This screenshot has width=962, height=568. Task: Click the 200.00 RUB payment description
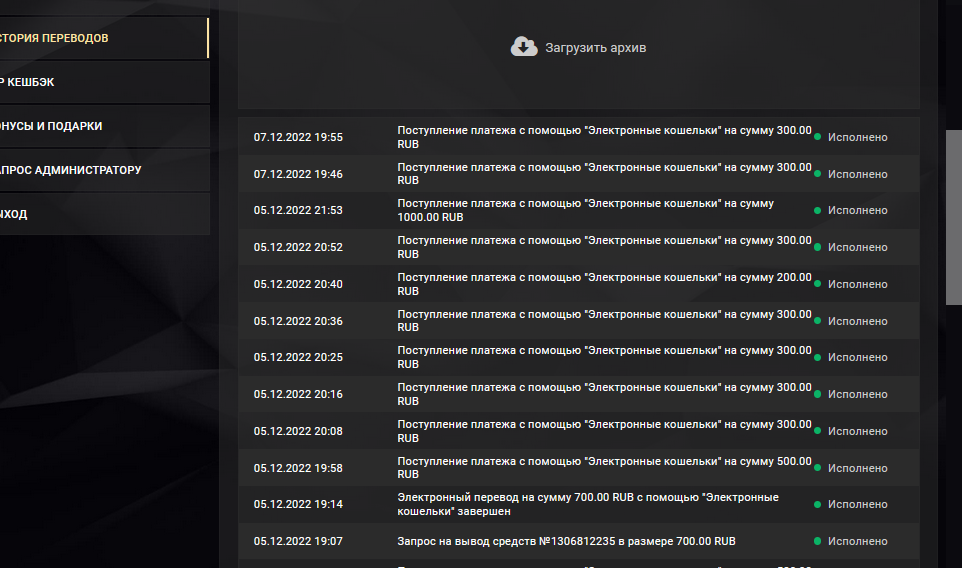pos(604,284)
